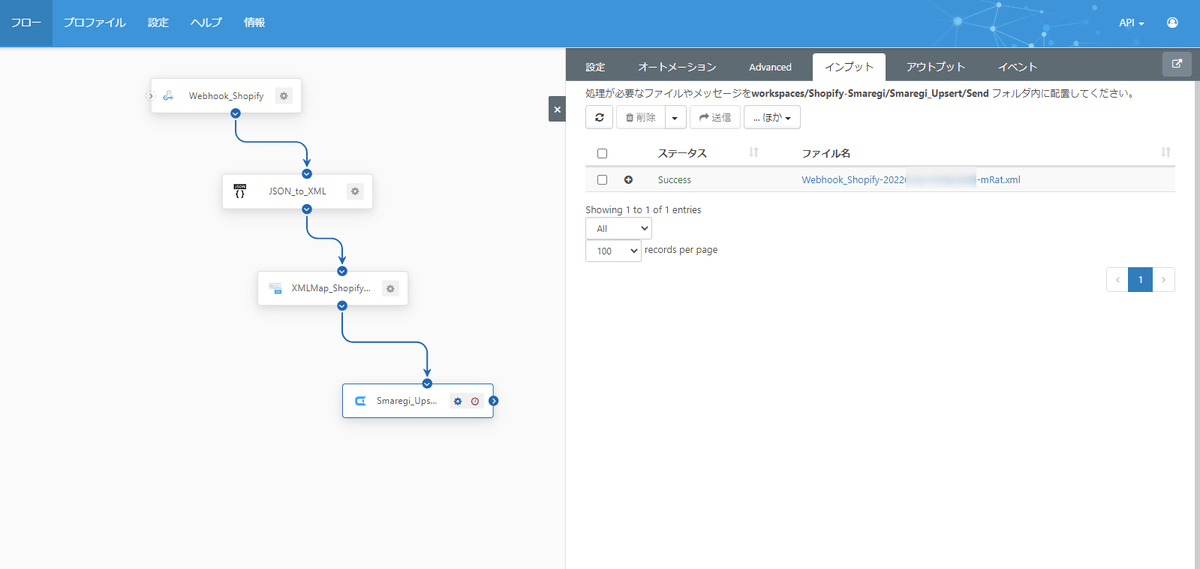Open settings gear on Webhook_Shopify connector
This screenshot has height=569, width=1200.
coord(284,96)
